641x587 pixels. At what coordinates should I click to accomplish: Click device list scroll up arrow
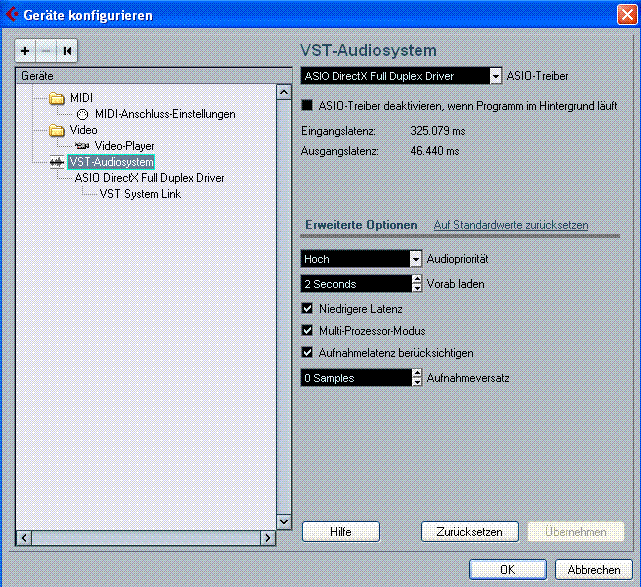284,92
